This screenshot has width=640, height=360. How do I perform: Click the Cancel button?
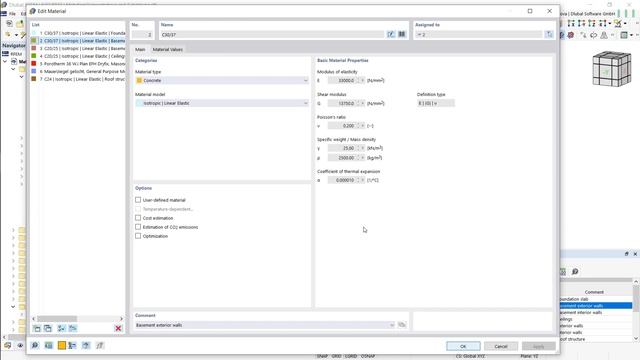(501, 346)
